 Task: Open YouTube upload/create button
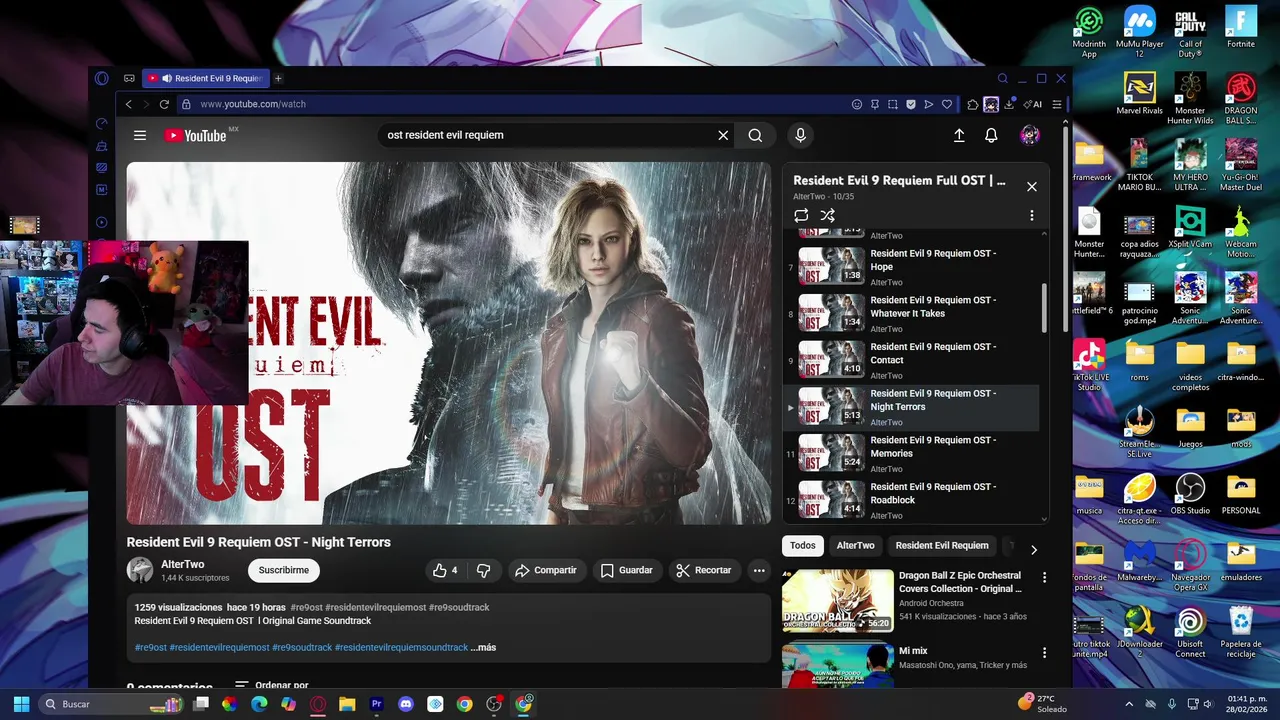point(959,135)
